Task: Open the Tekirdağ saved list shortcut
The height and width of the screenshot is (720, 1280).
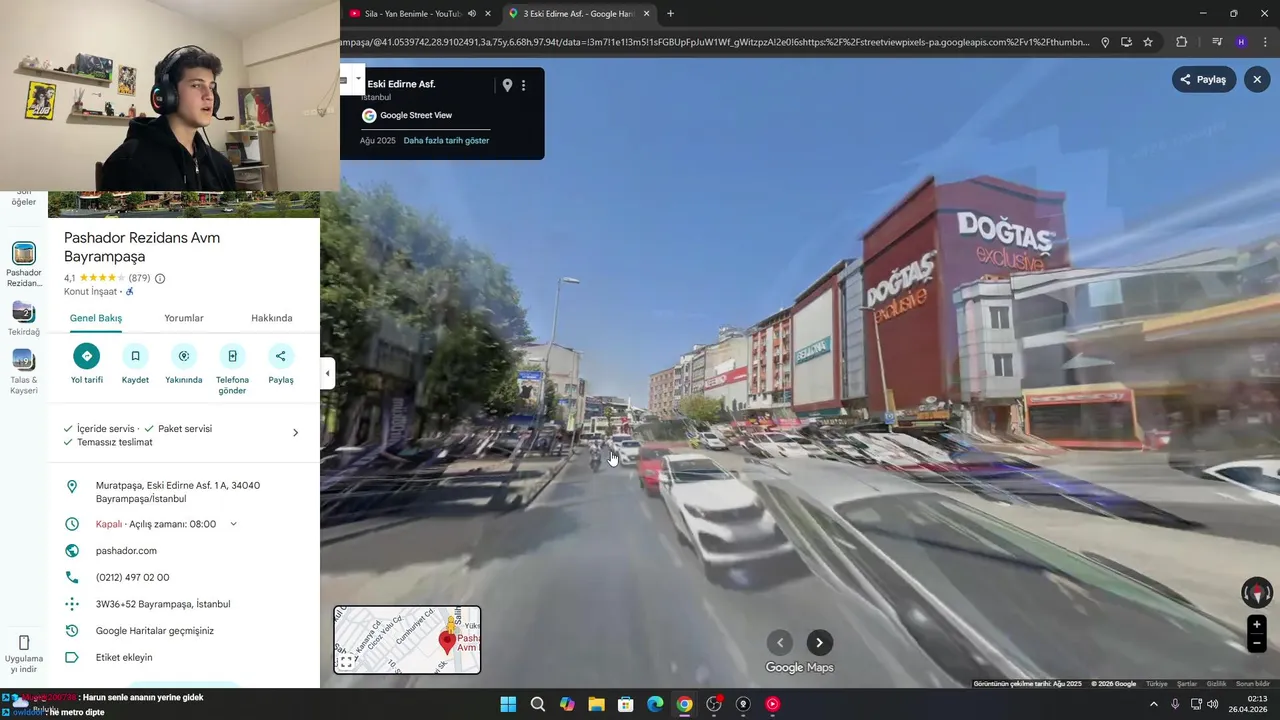Action: [24, 319]
